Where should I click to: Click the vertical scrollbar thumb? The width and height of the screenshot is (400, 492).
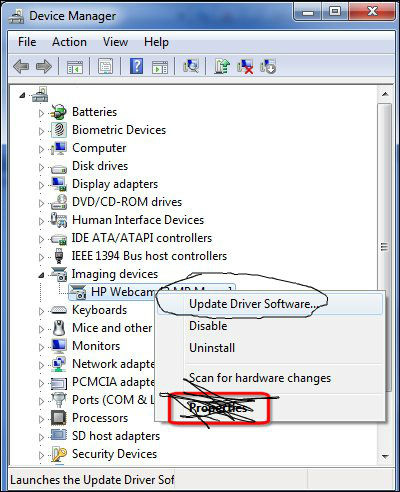[x=385, y=247]
